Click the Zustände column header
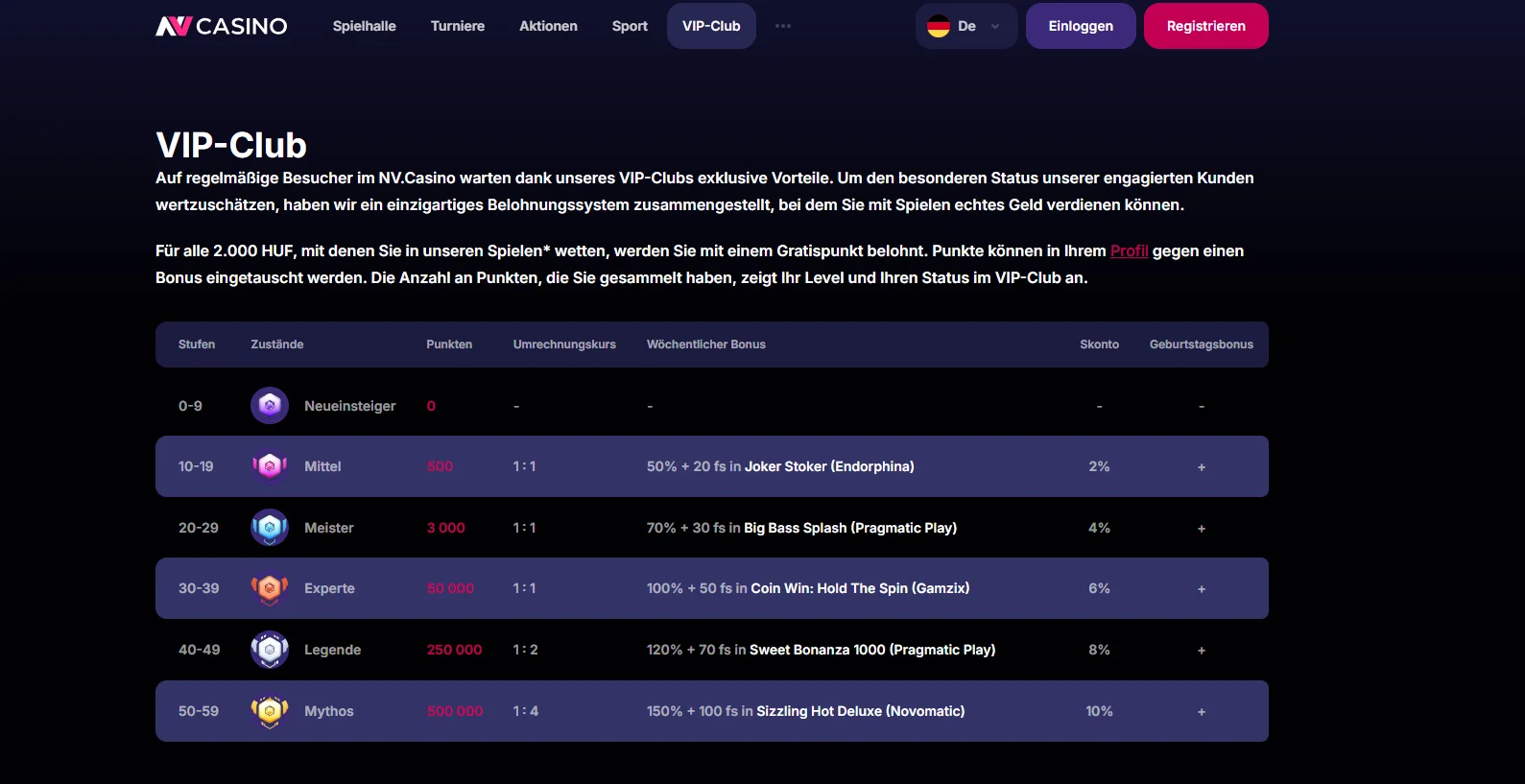1525x784 pixels. [x=277, y=344]
